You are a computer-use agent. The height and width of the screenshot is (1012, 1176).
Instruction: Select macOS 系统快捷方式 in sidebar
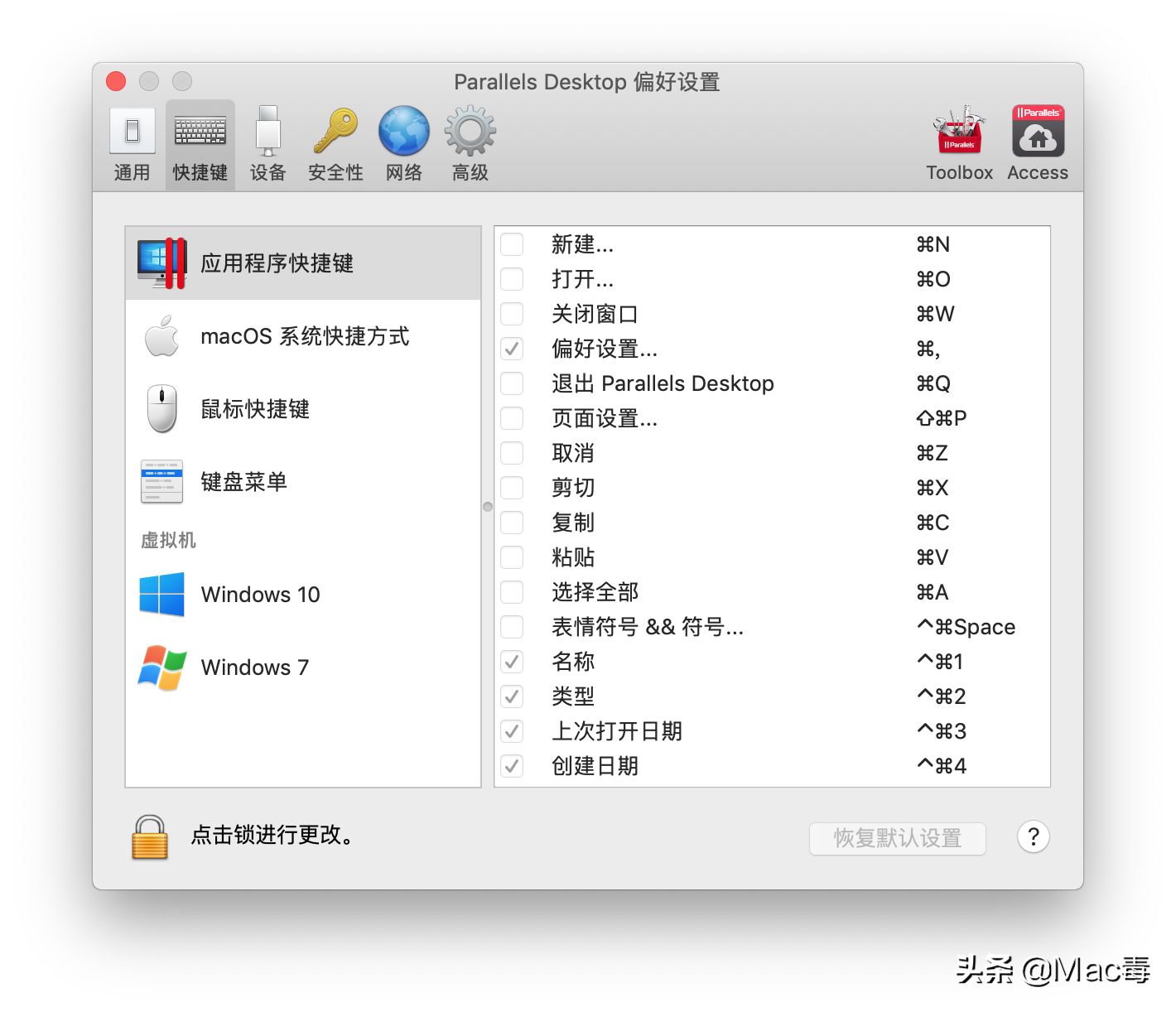pos(303,336)
